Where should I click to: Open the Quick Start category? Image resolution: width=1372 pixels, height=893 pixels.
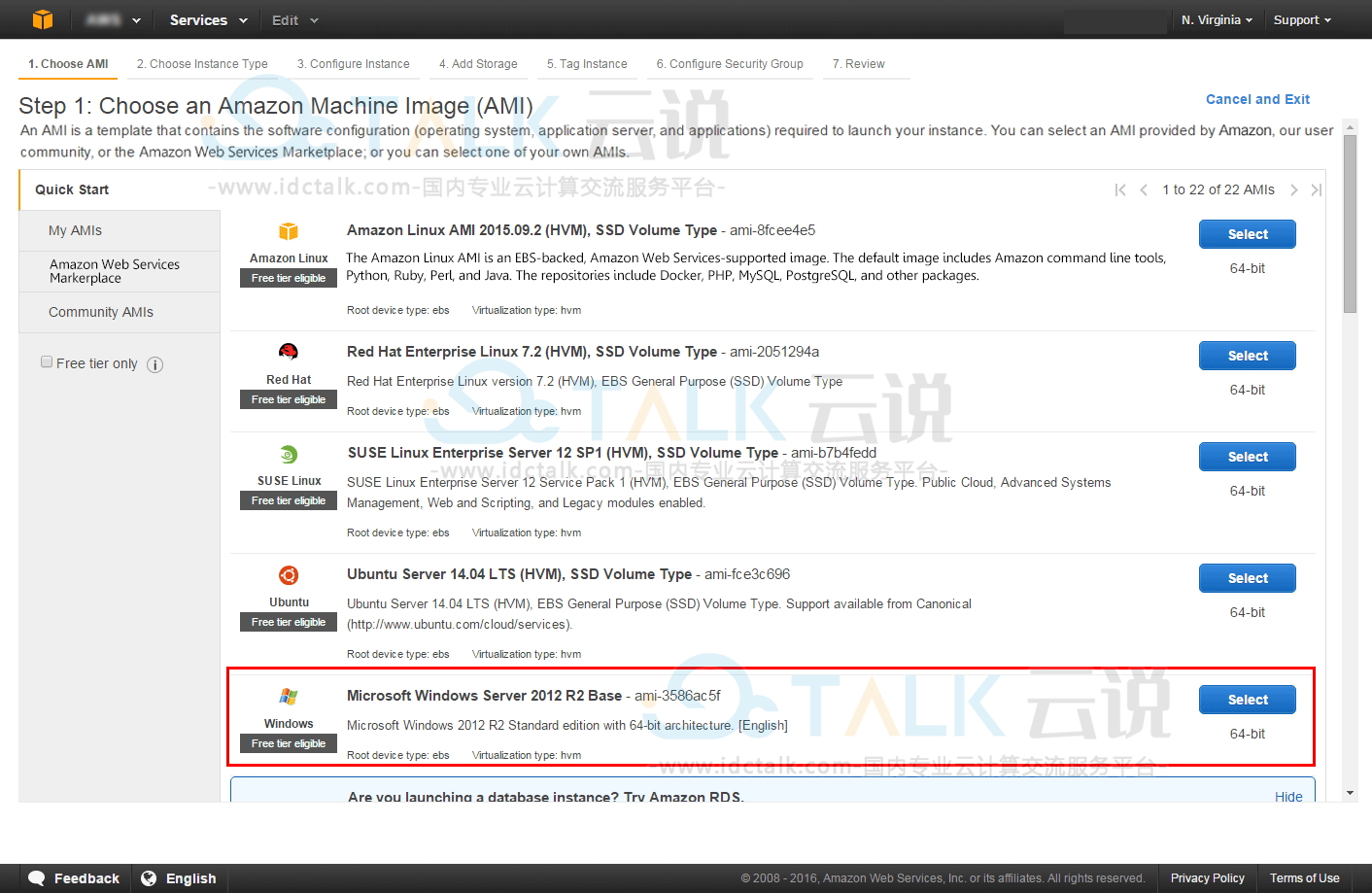pos(120,189)
